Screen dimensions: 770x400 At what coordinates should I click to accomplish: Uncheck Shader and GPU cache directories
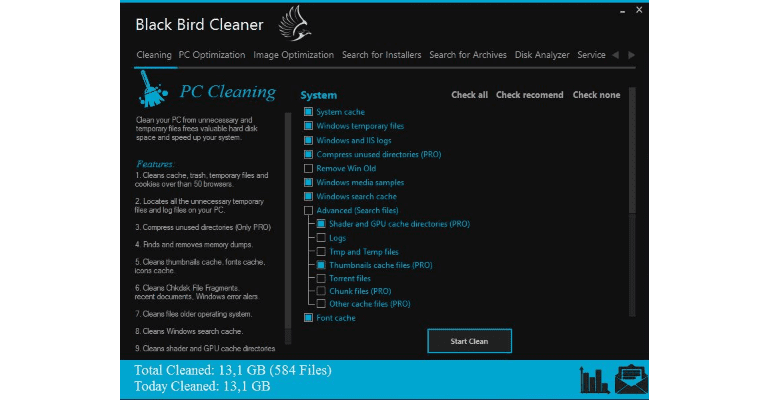[x=321, y=224]
